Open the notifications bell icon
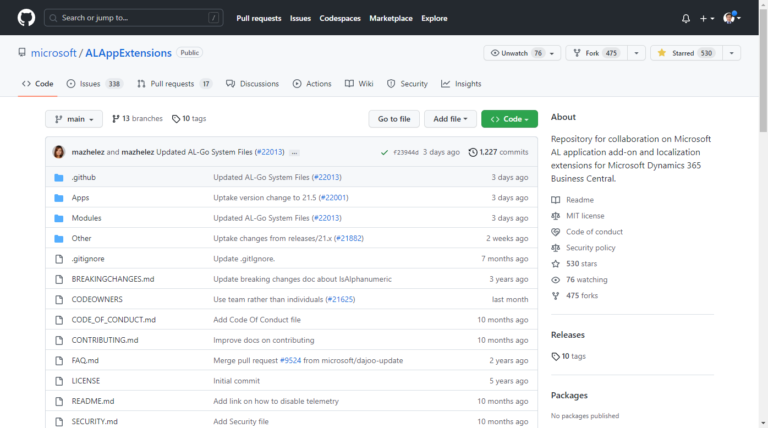Screen dimensions: 768x428 [686, 18]
